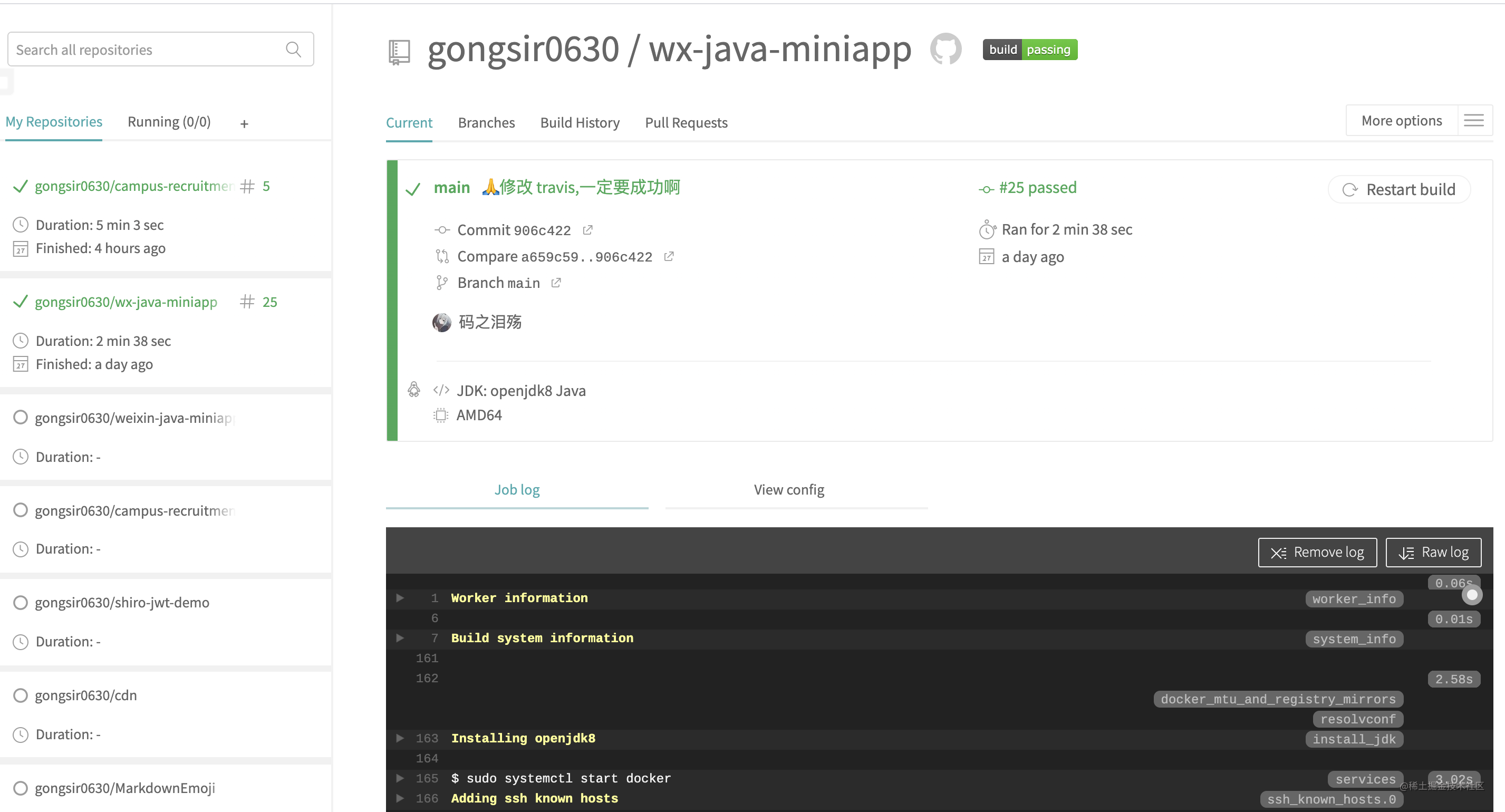
Task: Expand the Worker information log section
Action: (x=400, y=597)
